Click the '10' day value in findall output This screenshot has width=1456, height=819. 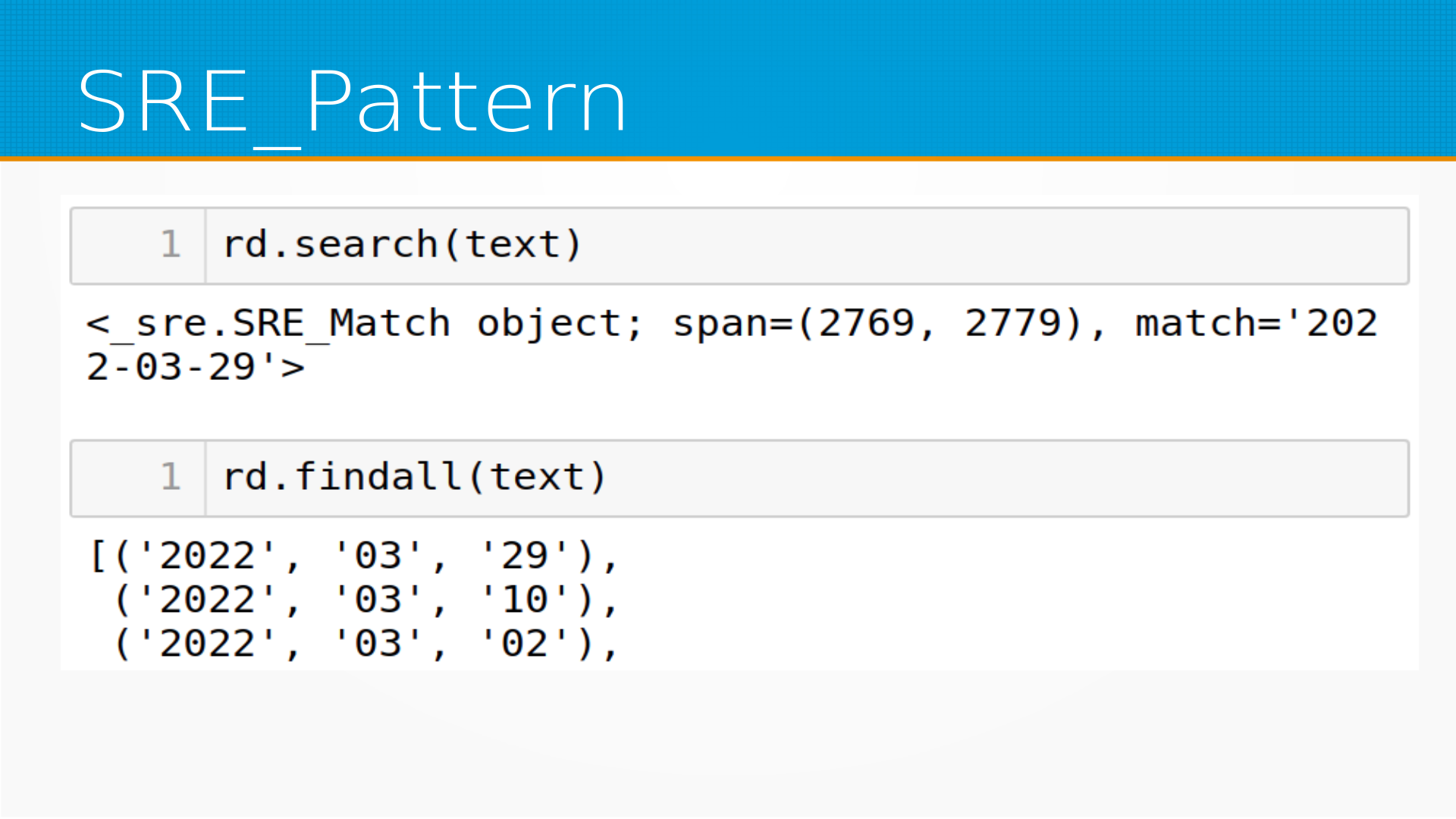pyautogui.click(x=524, y=601)
